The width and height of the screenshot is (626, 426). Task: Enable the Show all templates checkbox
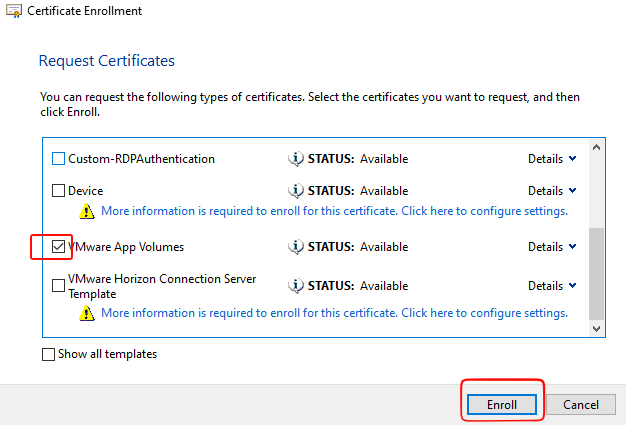click(x=48, y=354)
